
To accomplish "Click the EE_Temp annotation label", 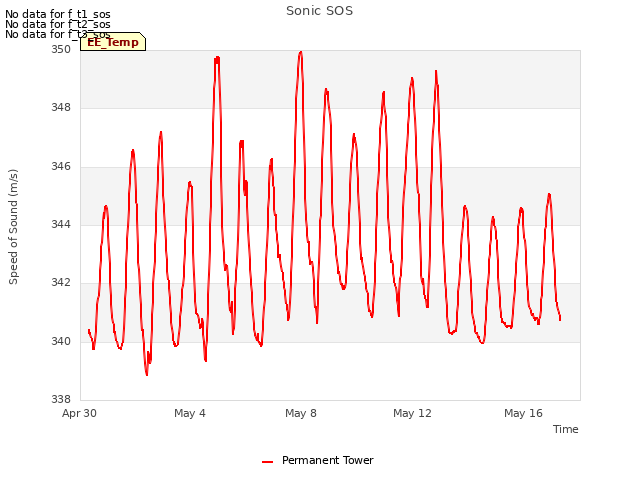I will 113,42.
